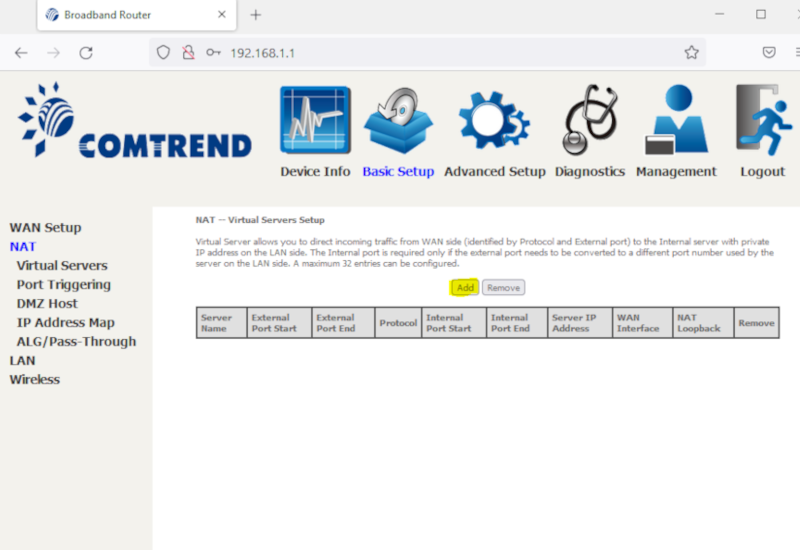Click the Comtrend logo
The width and height of the screenshot is (800, 550).
tap(135, 120)
